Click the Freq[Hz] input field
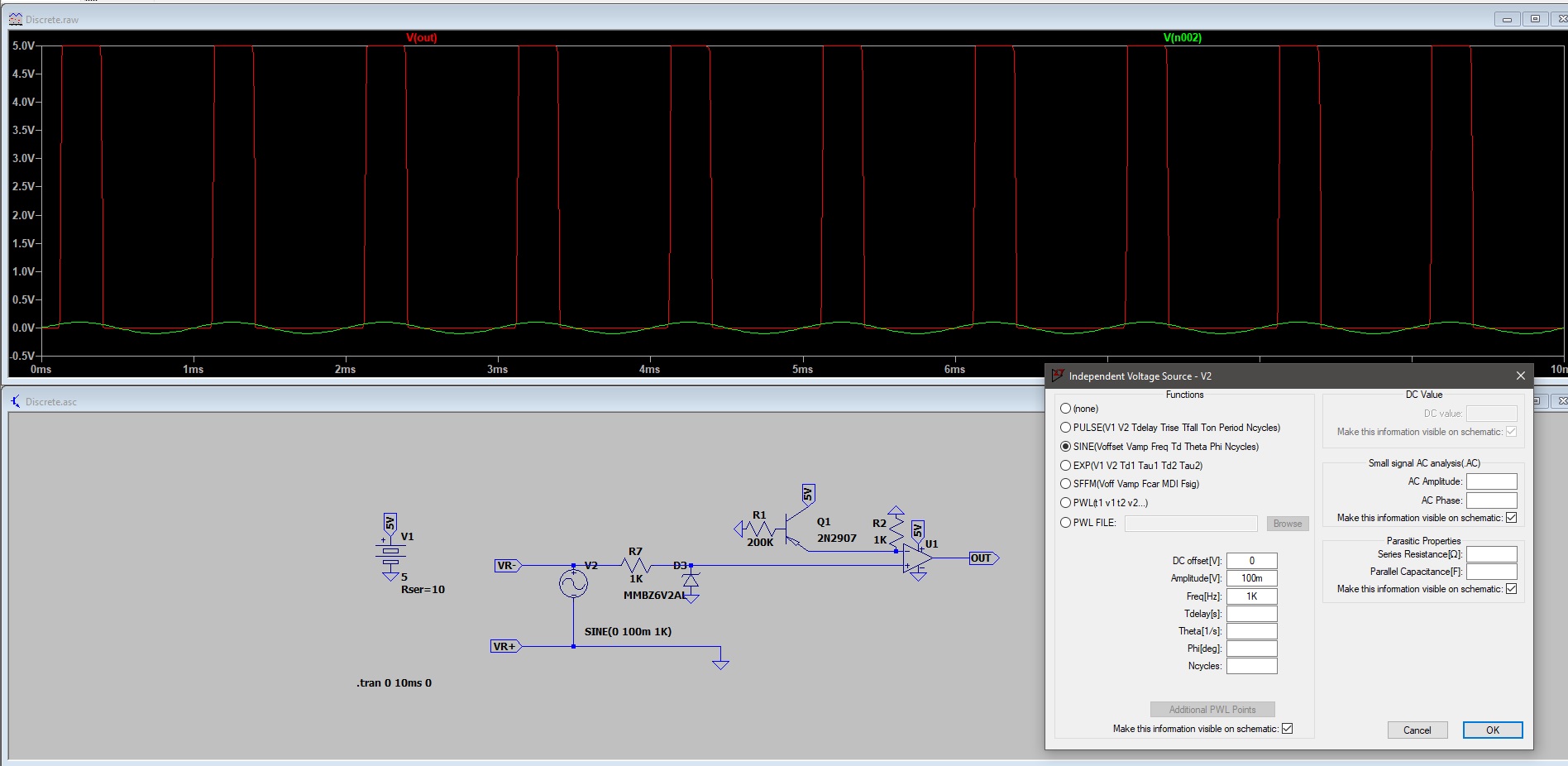The image size is (1568, 766). coord(1251,596)
